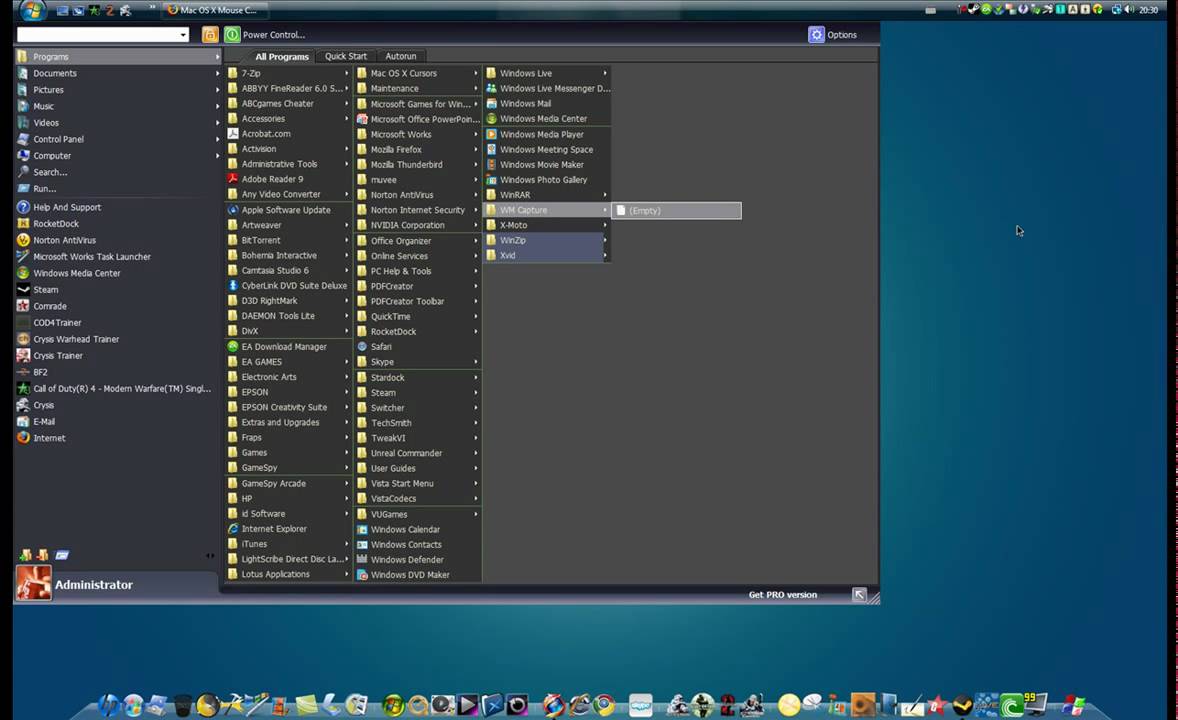Open the Computer menu entry
The image size is (1178, 720).
tap(117, 156)
